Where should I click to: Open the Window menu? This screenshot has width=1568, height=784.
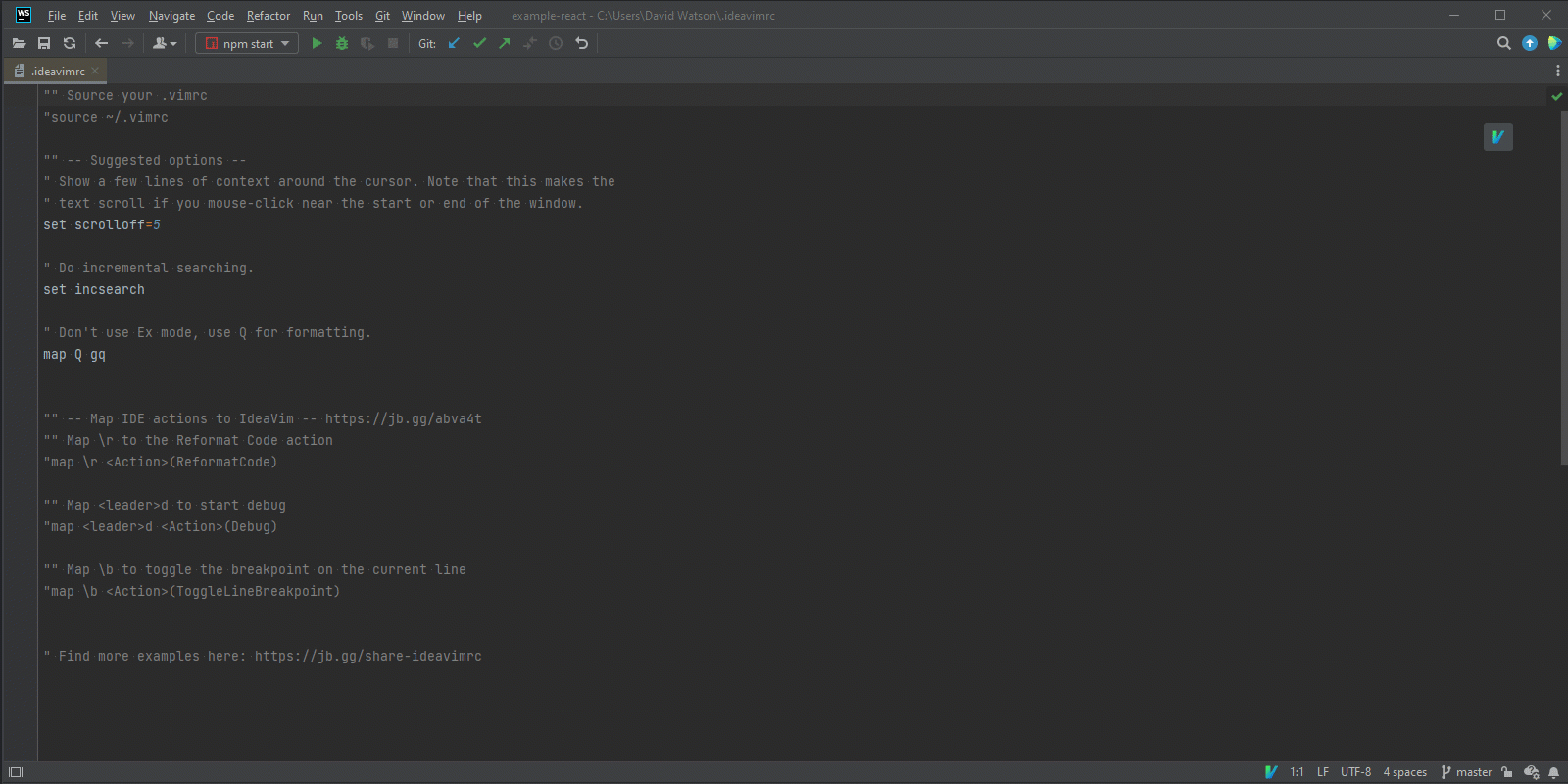422,16
